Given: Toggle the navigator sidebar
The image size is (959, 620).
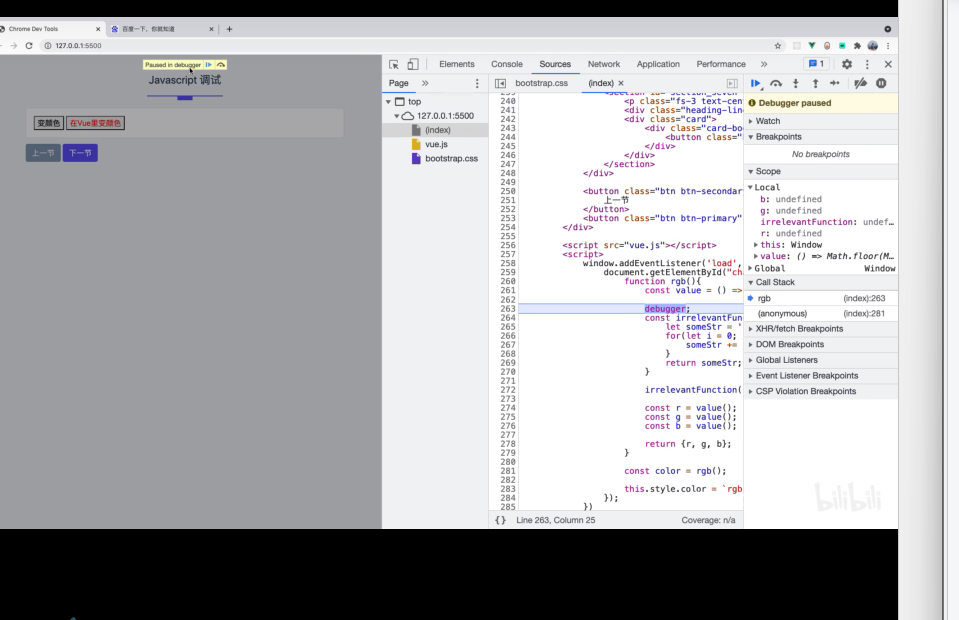Looking at the screenshot, I should (500, 83).
